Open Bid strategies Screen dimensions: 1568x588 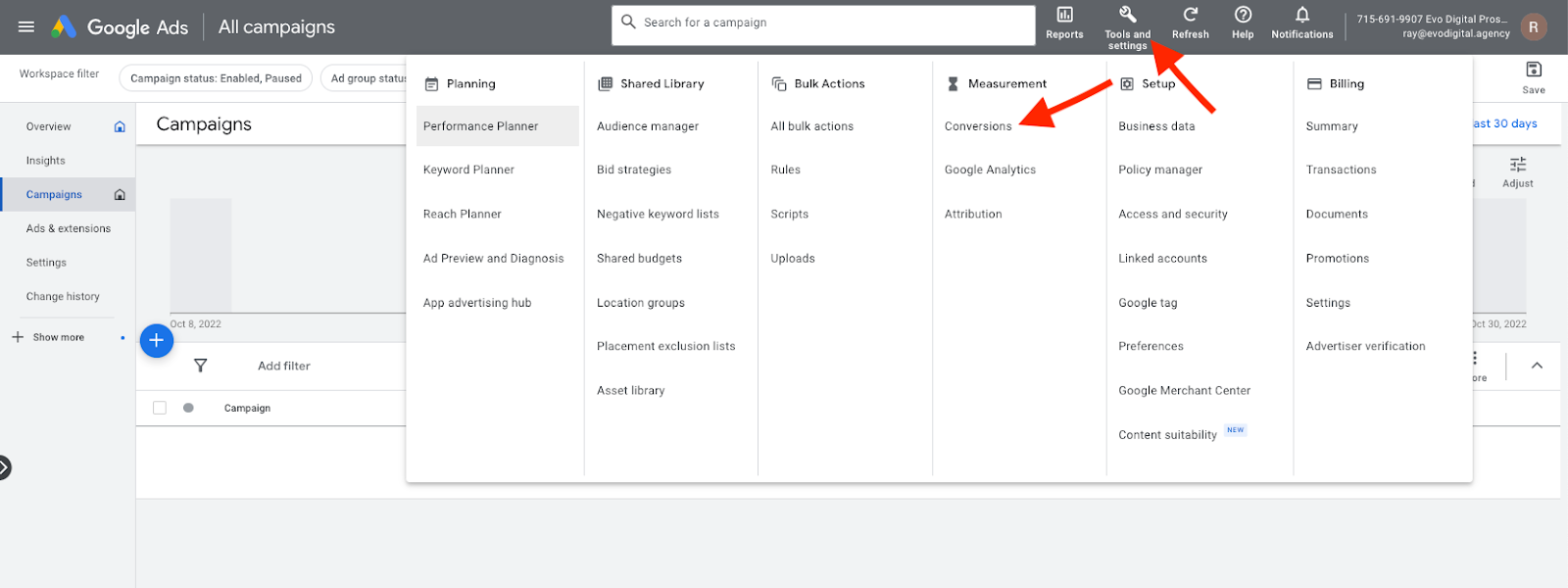tap(634, 170)
